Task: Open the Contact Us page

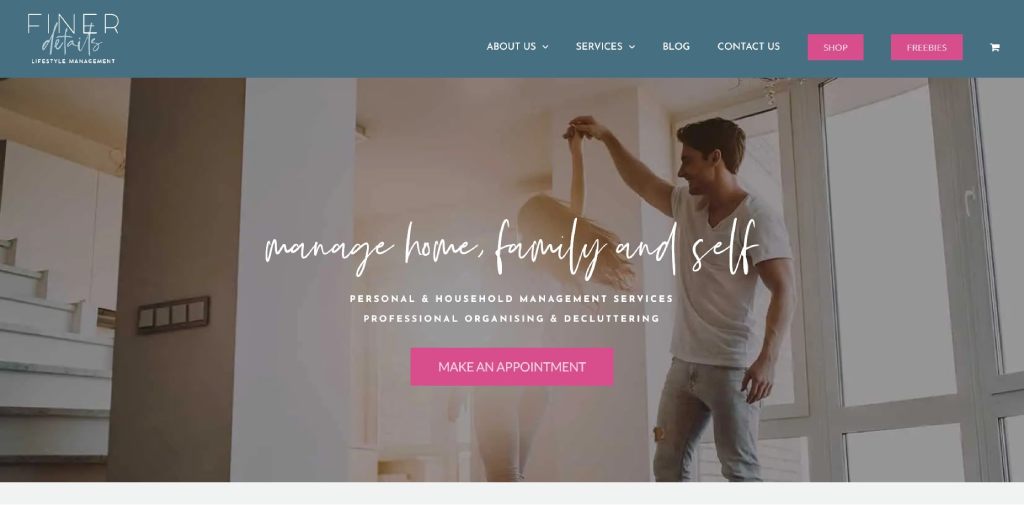Action: click(748, 46)
